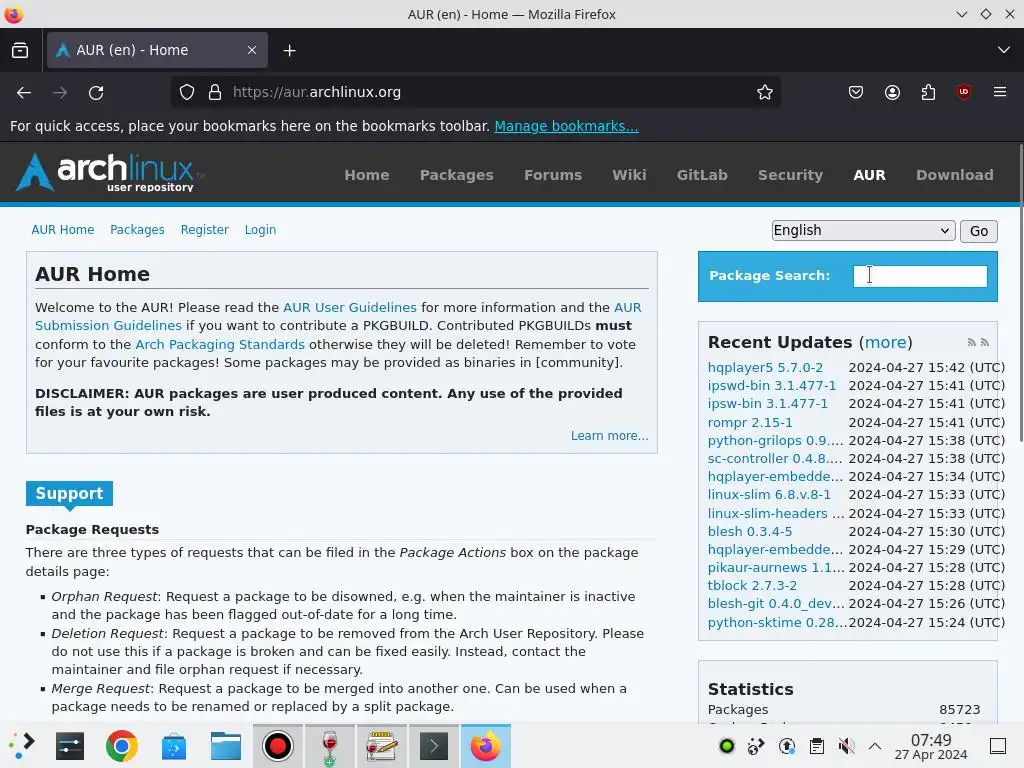This screenshot has height=768, width=1024.
Task: Open the tblock 2.7.3-2 package link
Action: point(752,586)
